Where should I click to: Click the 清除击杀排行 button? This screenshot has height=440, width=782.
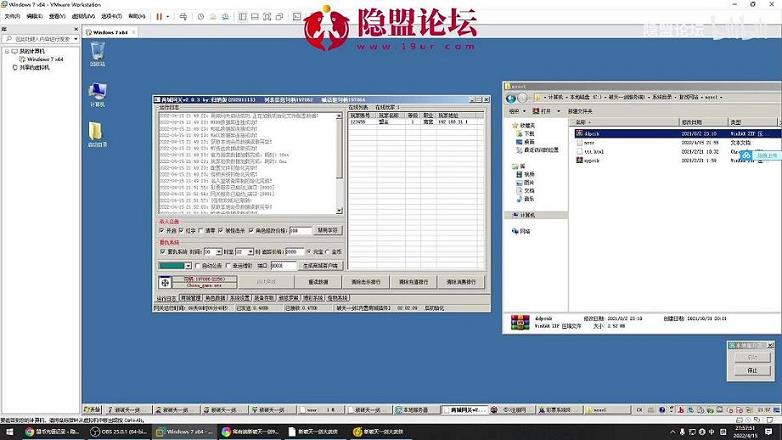point(366,282)
